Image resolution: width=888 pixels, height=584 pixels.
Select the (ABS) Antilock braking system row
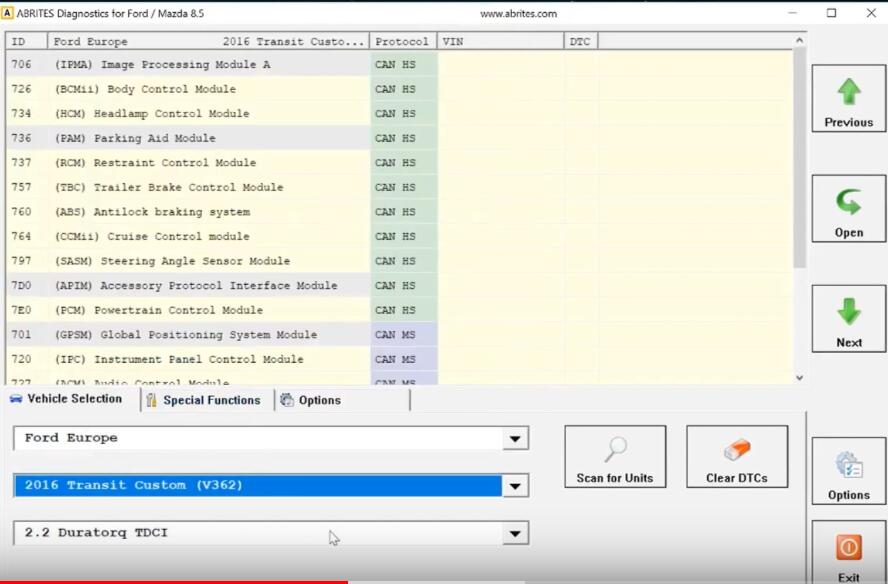click(399, 212)
